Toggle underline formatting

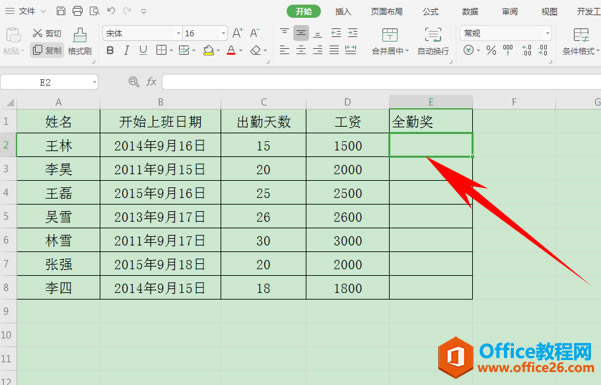click(x=143, y=50)
